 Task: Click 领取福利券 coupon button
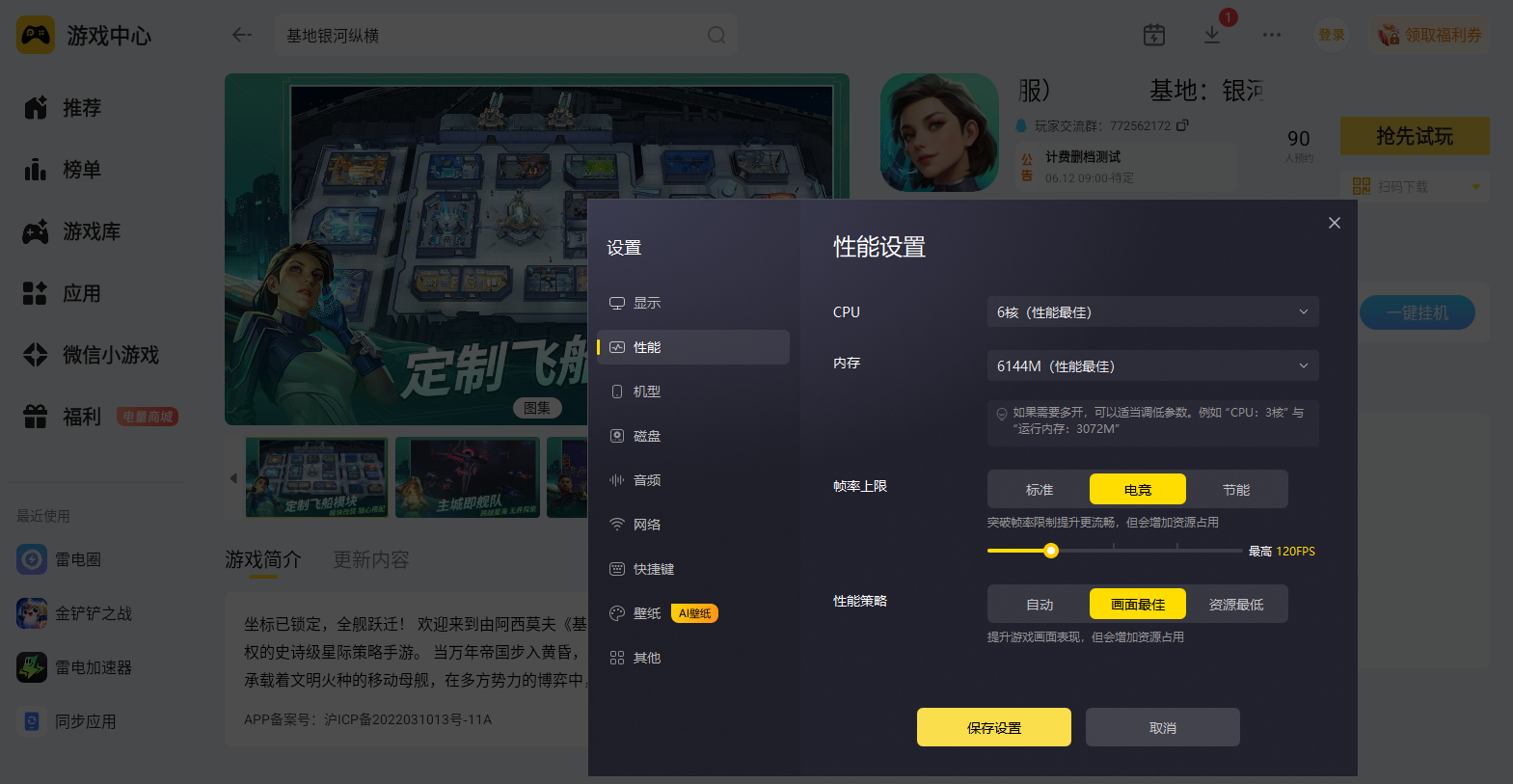pos(1429,36)
